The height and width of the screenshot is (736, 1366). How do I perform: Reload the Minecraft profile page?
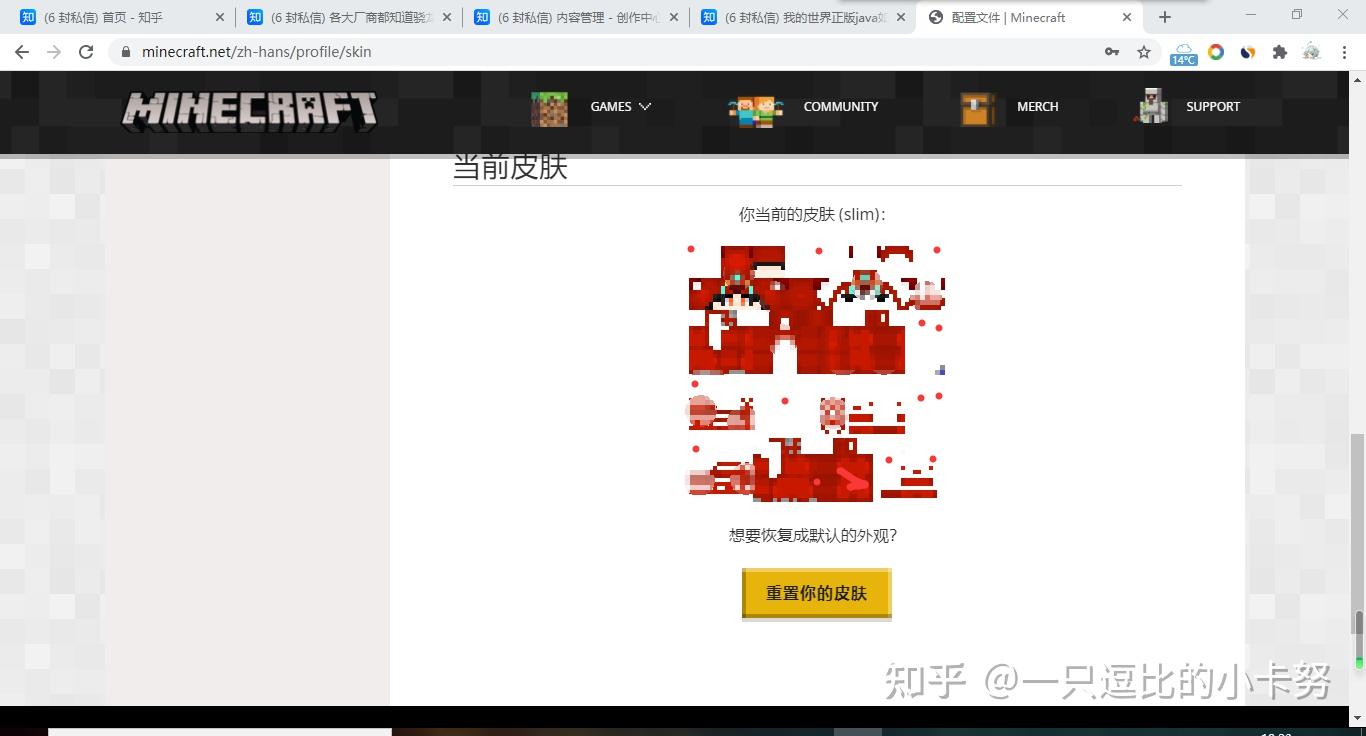(x=86, y=52)
